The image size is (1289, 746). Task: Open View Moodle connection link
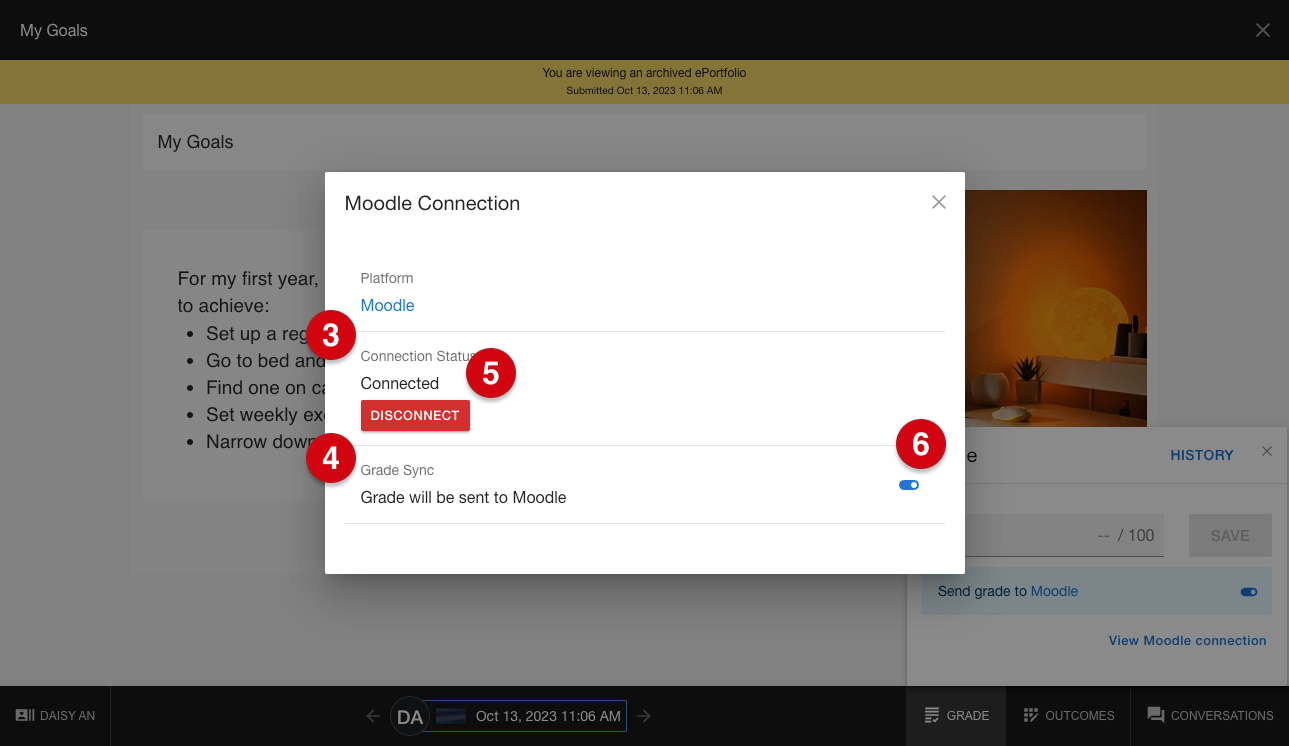(x=1187, y=640)
